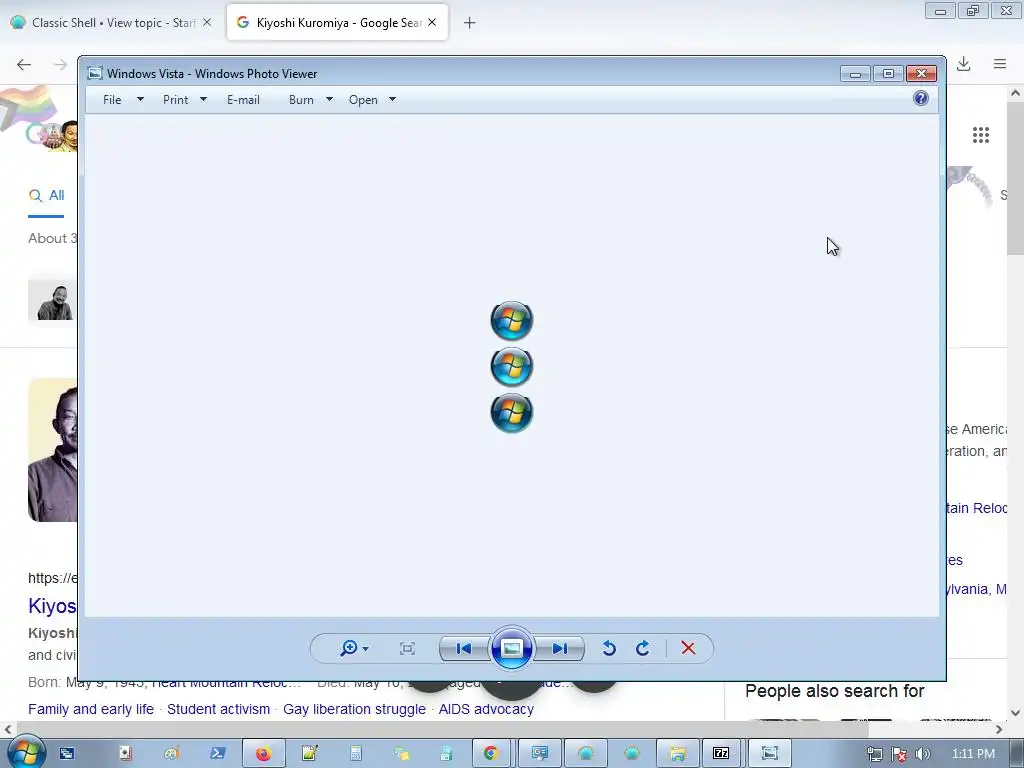This screenshot has width=1024, height=768.
Task: Open Gay liberation struggle link
Action: tap(354, 709)
